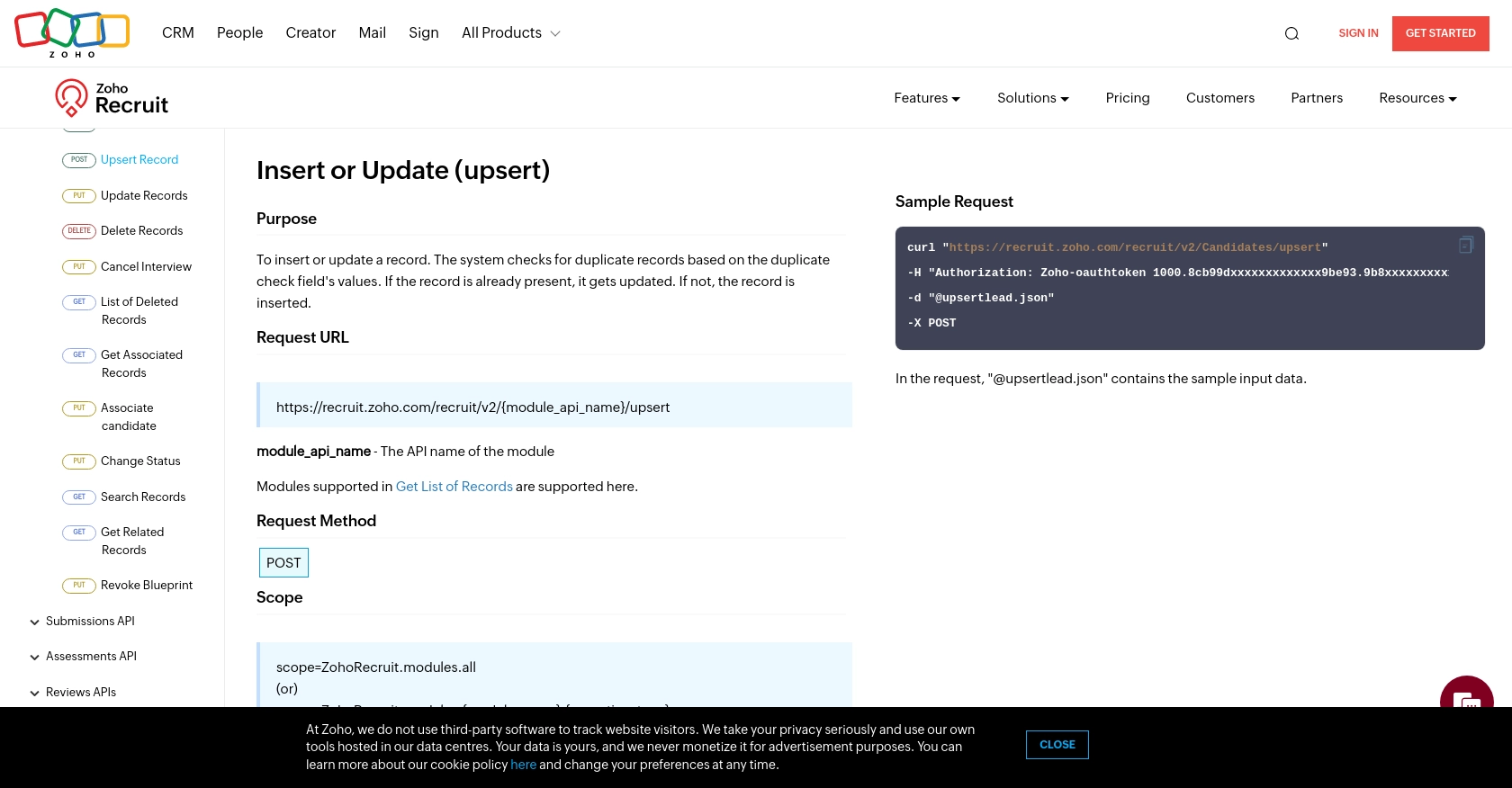The height and width of the screenshot is (788, 1512).
Task: Click GET badge beside Search Records
Action: 79,497
